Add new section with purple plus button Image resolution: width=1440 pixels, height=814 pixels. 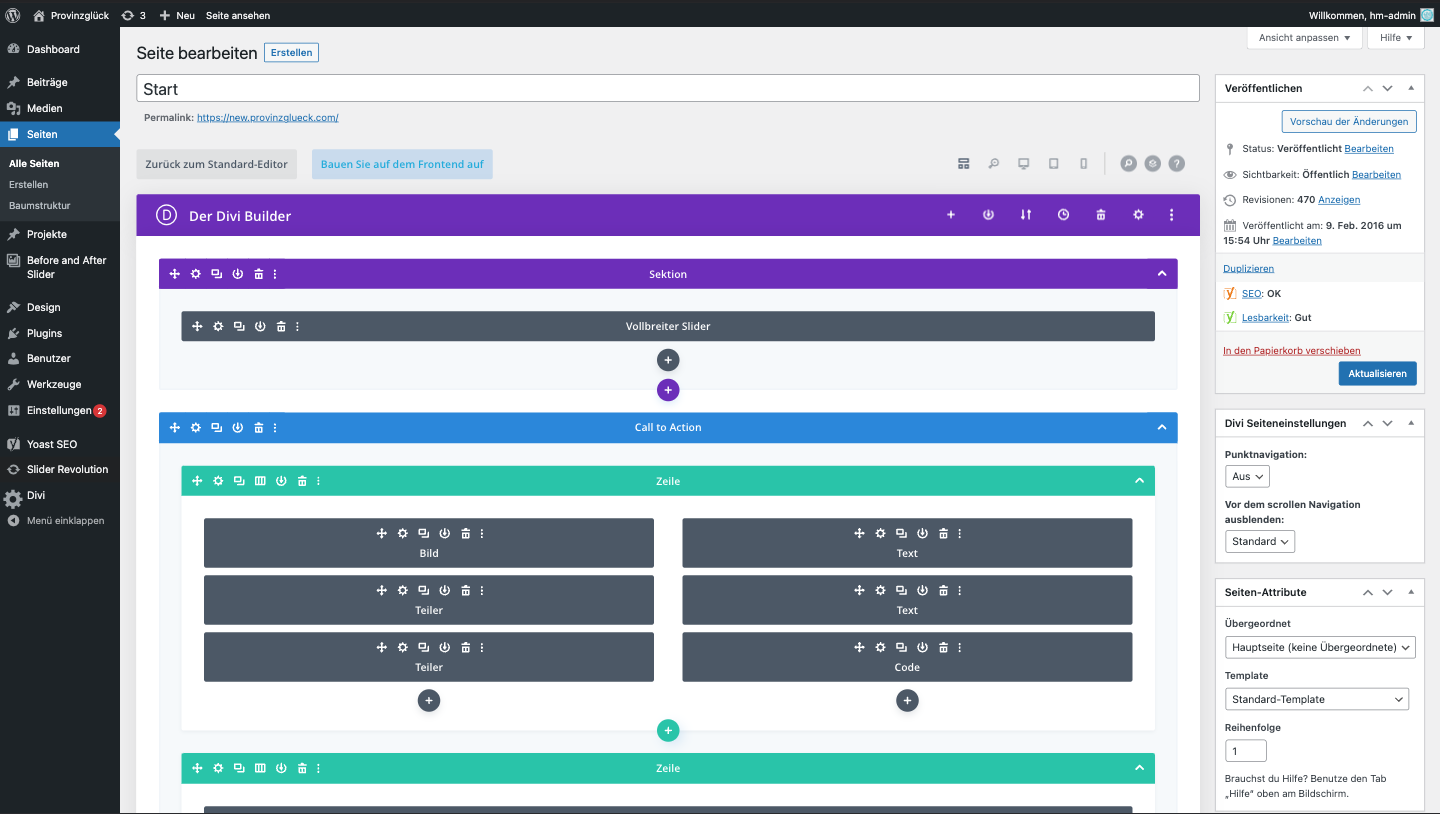pyautogui.click(x=668, y=390)
